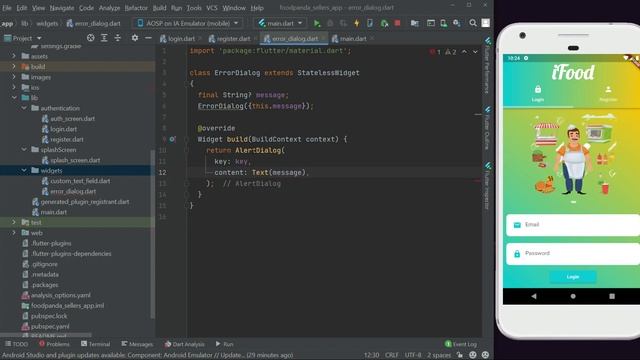640x360 pixels.
Task: Open main.dart run configuration dropdown
Action: click(x=280, y=23)
